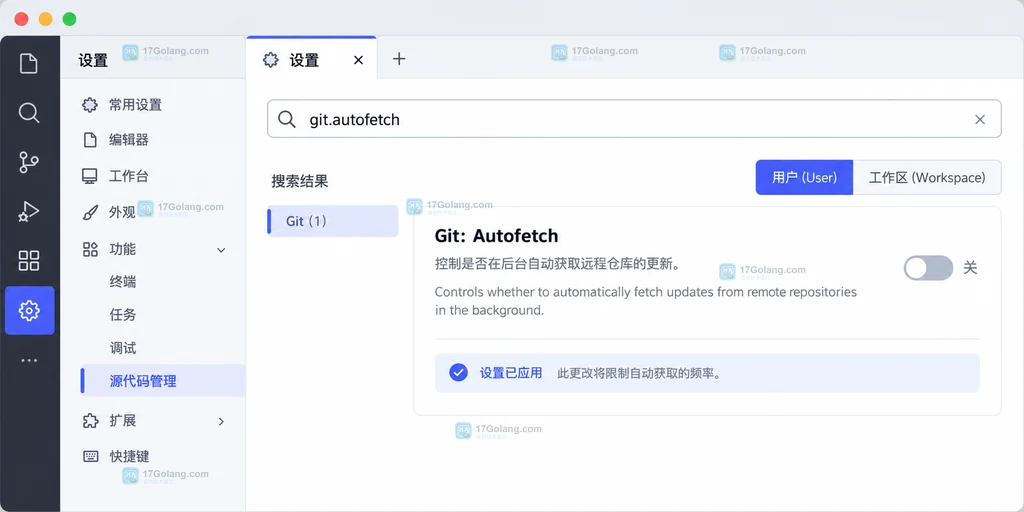1024x512 pixels.
Task: Click the 控制是否在后台自动获取 description text
Action: click(x=558, y=264)
